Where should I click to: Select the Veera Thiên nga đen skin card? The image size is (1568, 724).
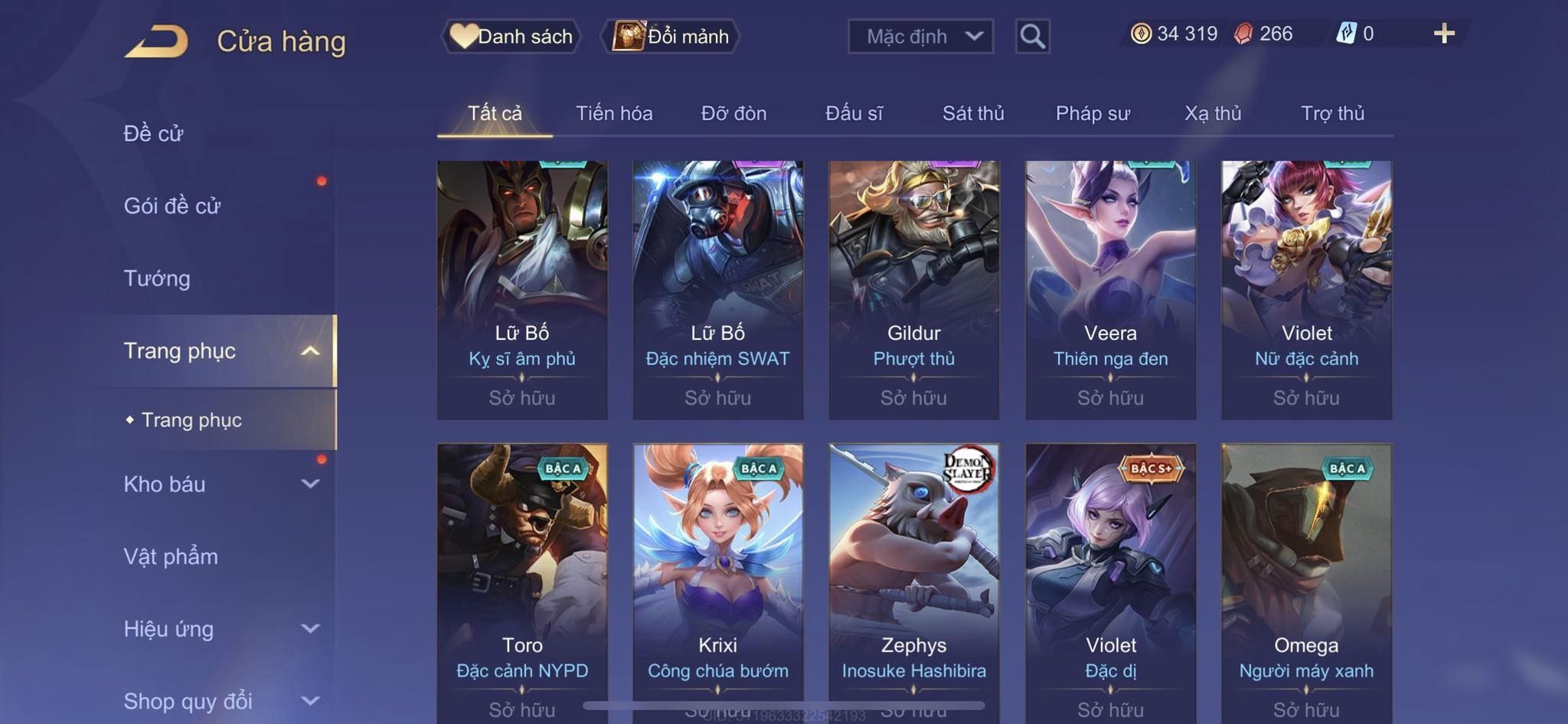coord(1110,290)
